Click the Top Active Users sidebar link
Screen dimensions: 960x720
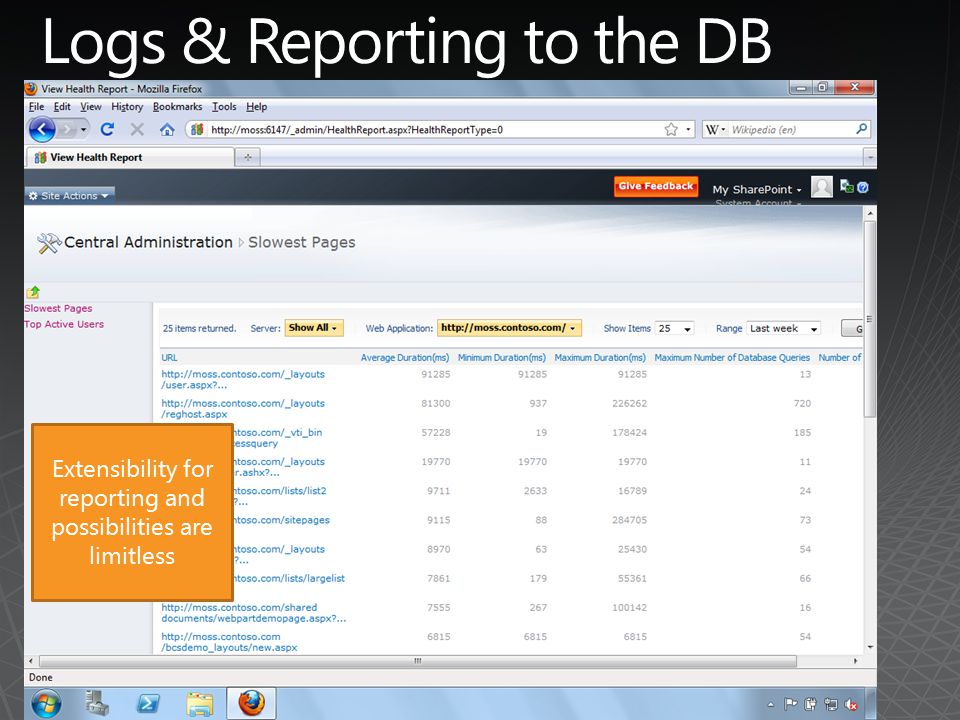click(x=64, y=324)
